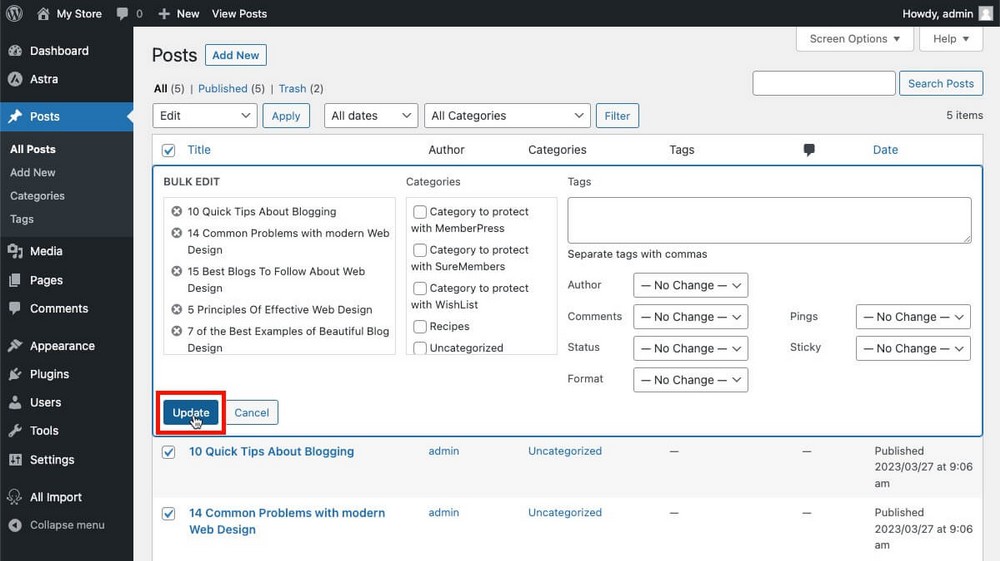
Task: Click the Add New button beside Posts heading
Action: (235, 56)
